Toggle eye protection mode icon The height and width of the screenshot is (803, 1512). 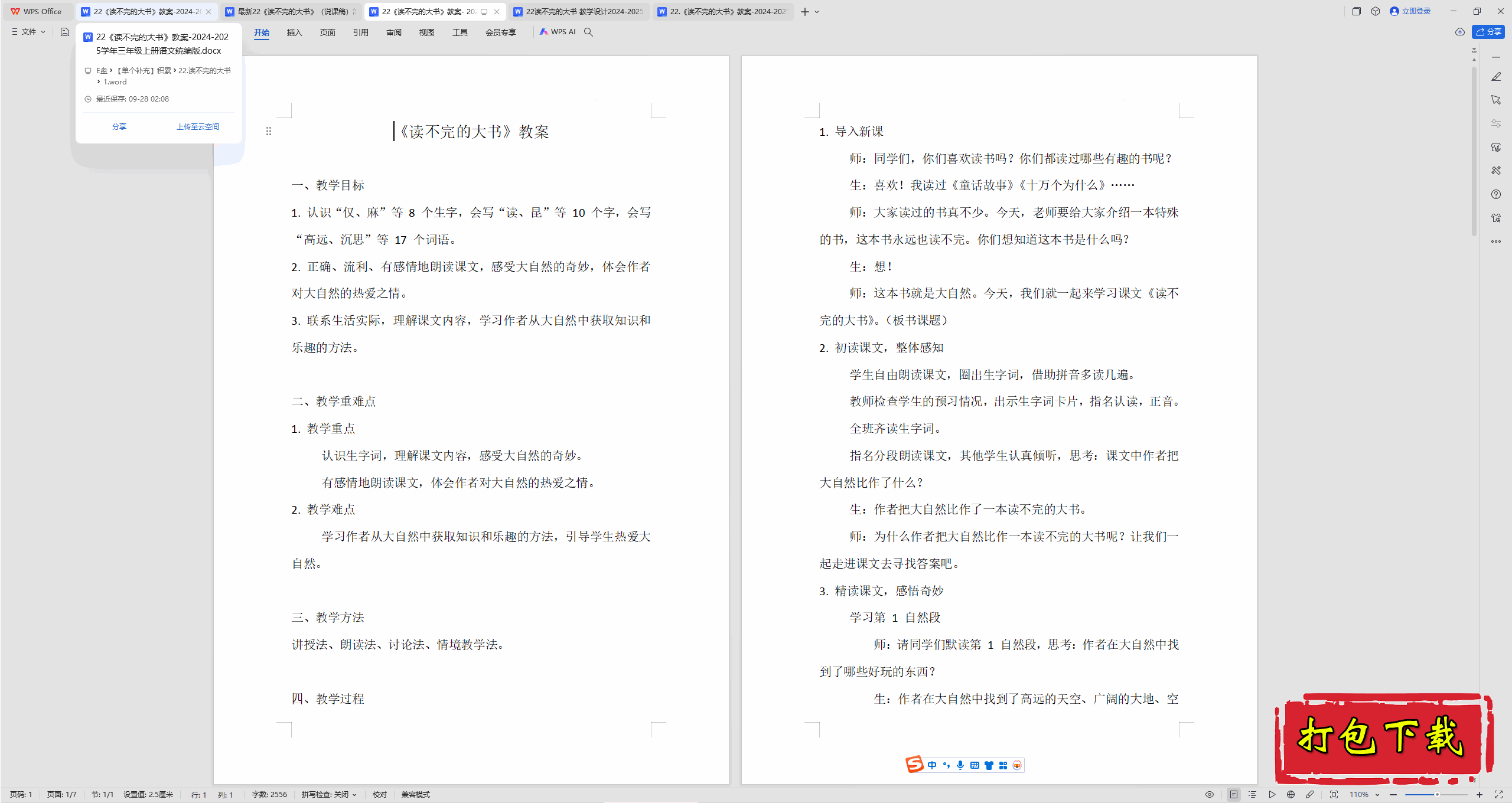click(x=1210, y=795)
